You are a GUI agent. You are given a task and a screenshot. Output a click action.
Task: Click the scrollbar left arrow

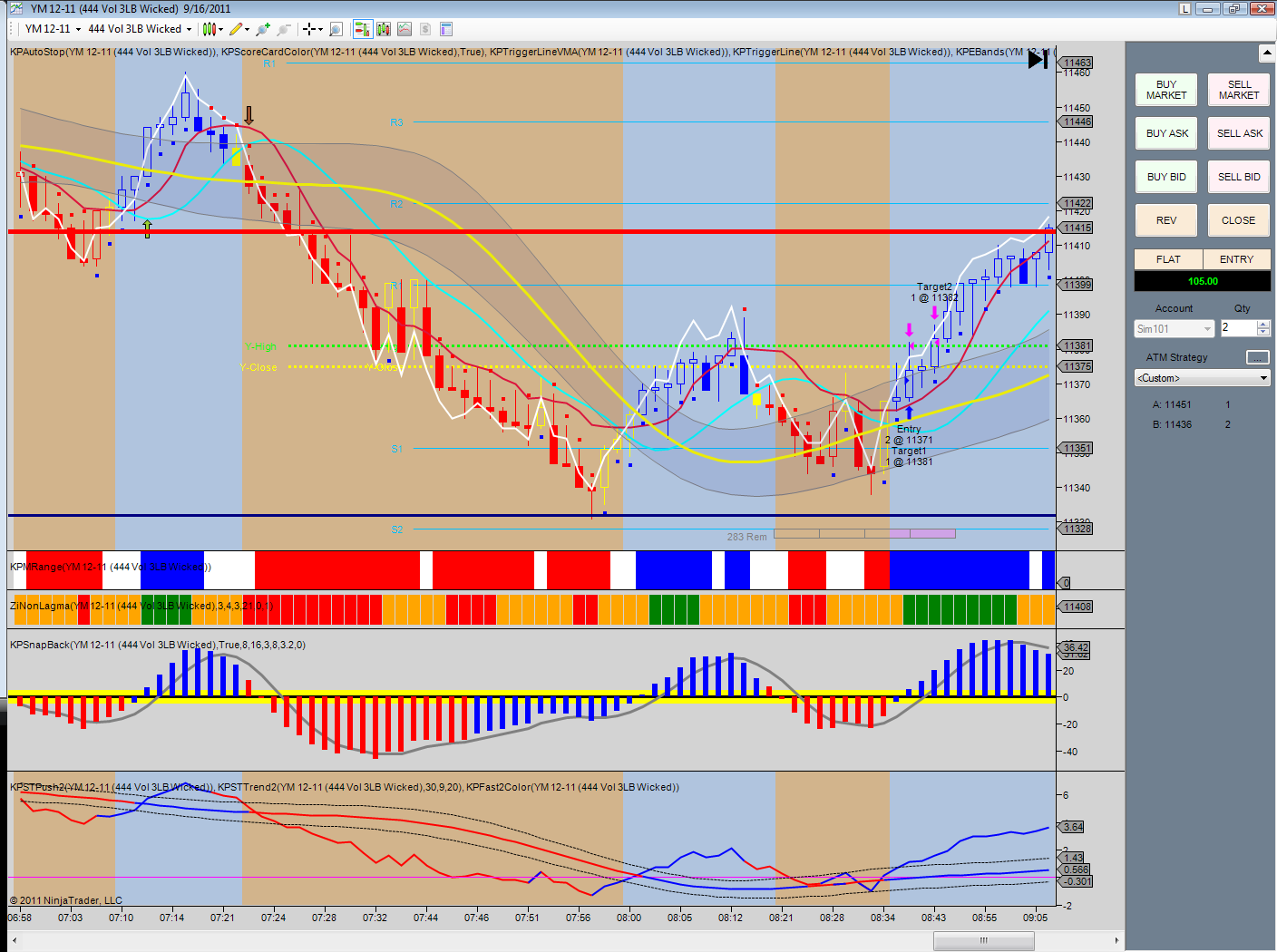pos(13,941)
